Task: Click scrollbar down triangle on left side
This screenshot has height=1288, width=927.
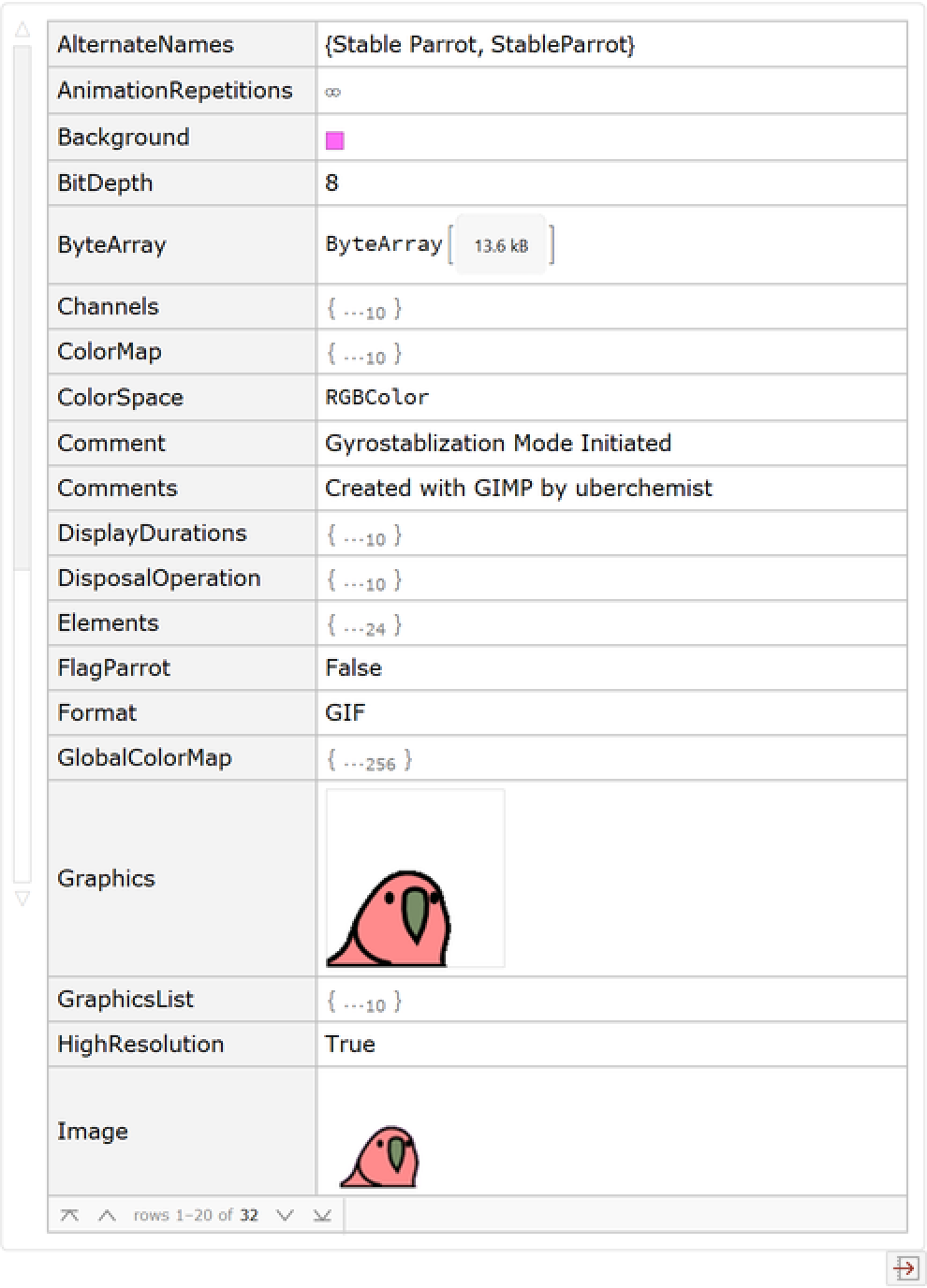Action: 22,899
